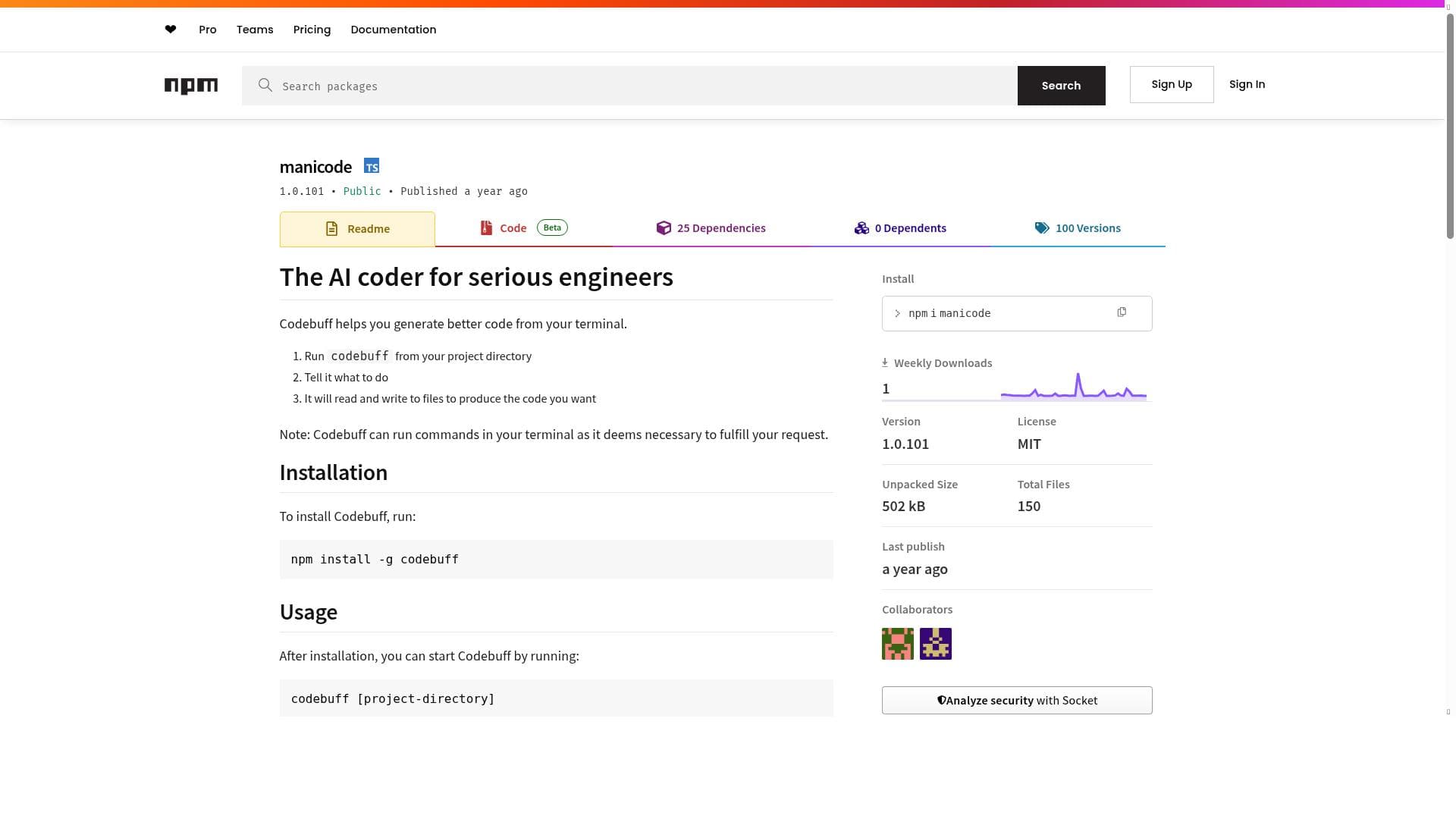Follow the Sign In link

(1247, 84)
